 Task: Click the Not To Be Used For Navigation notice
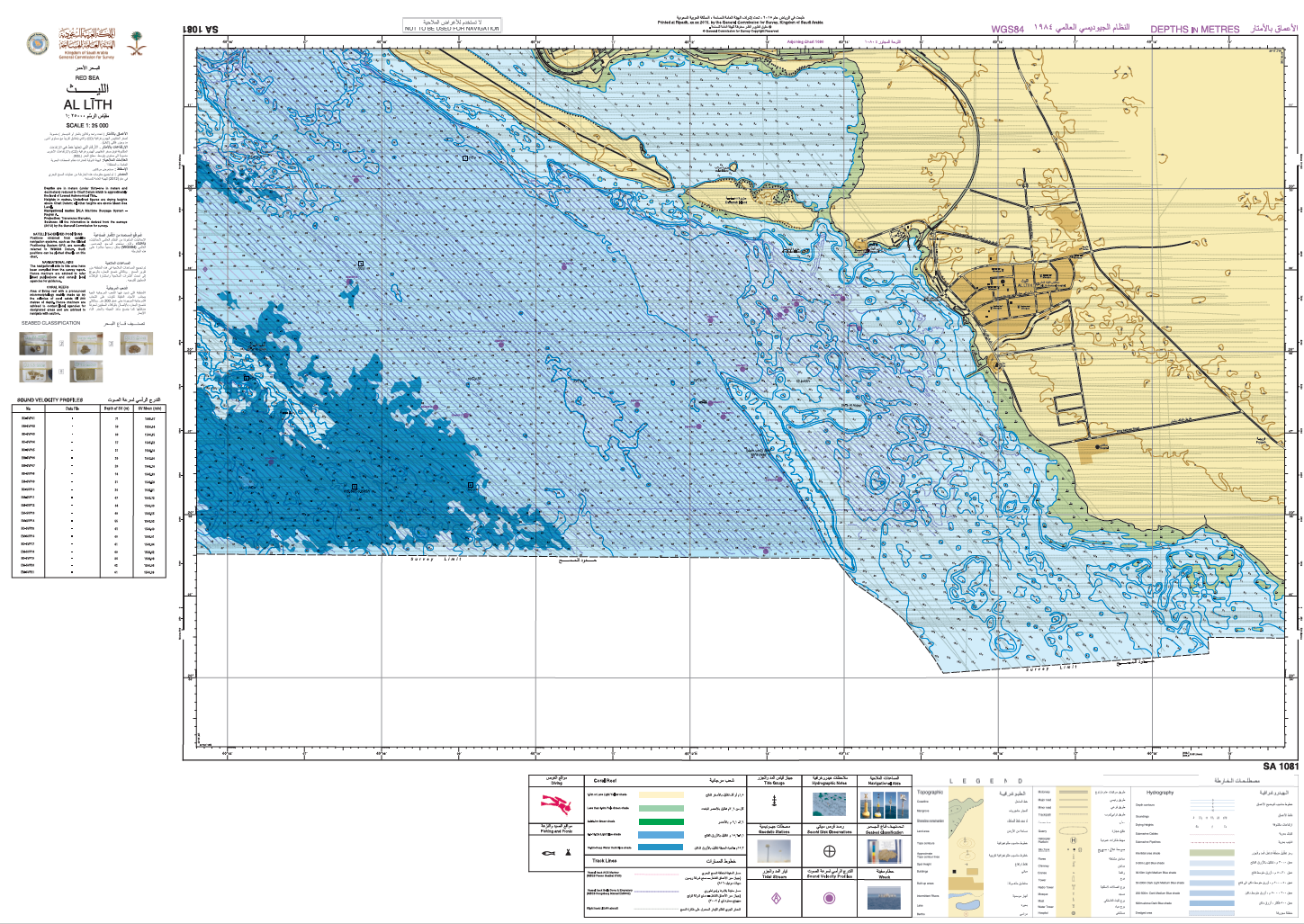[x=451, y=29]
